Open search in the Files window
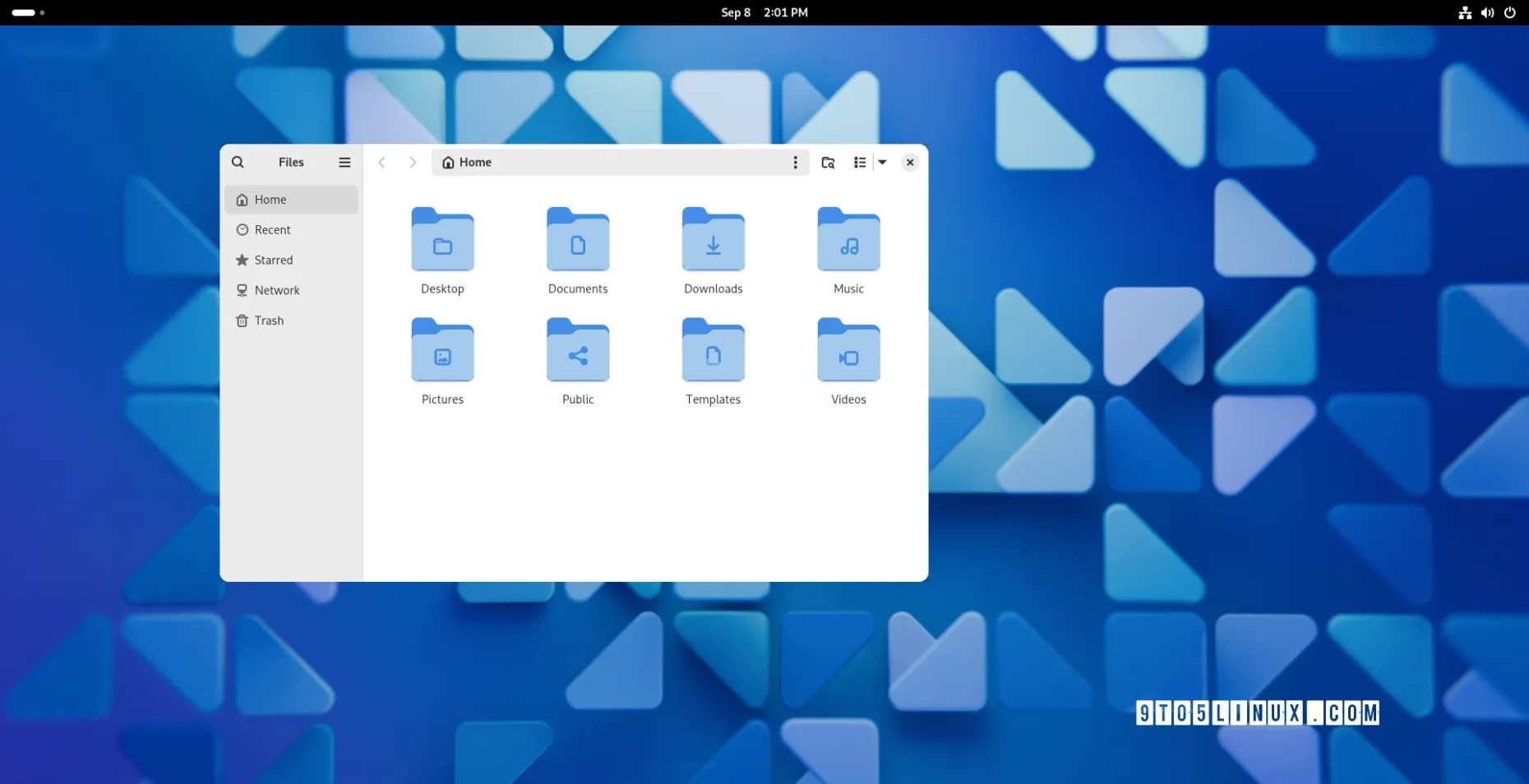 (238, 162)
